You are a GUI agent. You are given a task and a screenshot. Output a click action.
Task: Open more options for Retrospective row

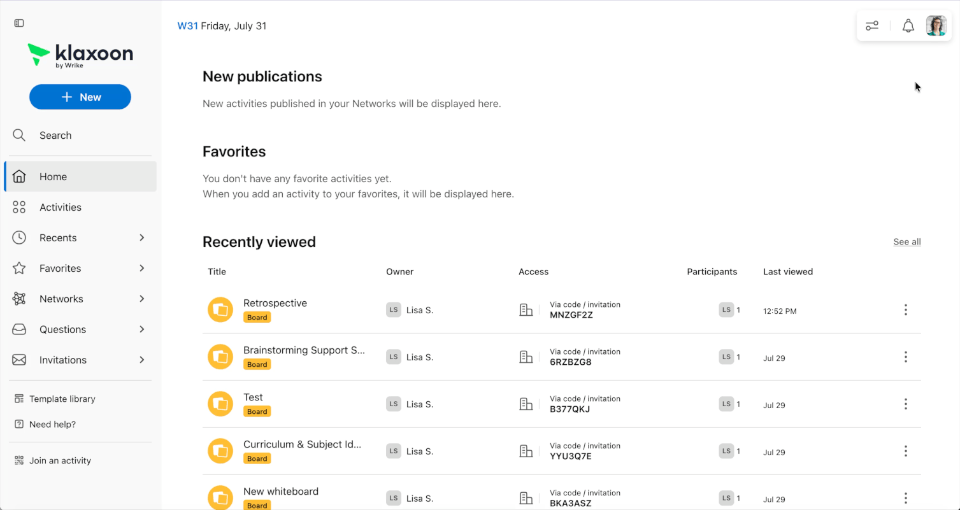(x=906, y=310)
